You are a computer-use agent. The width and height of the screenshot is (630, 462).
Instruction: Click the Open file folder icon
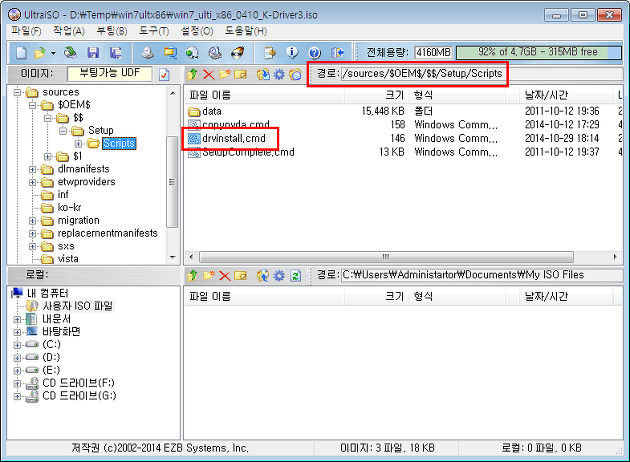point(40,53)
